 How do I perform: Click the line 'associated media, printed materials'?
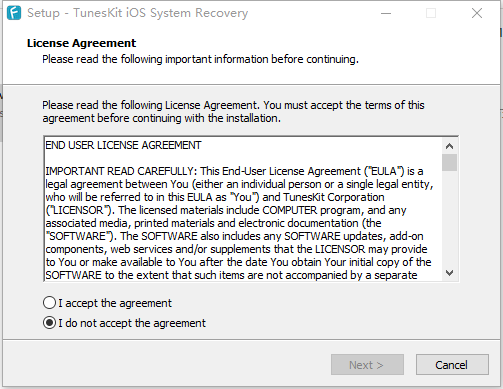(x=213, y=223)
